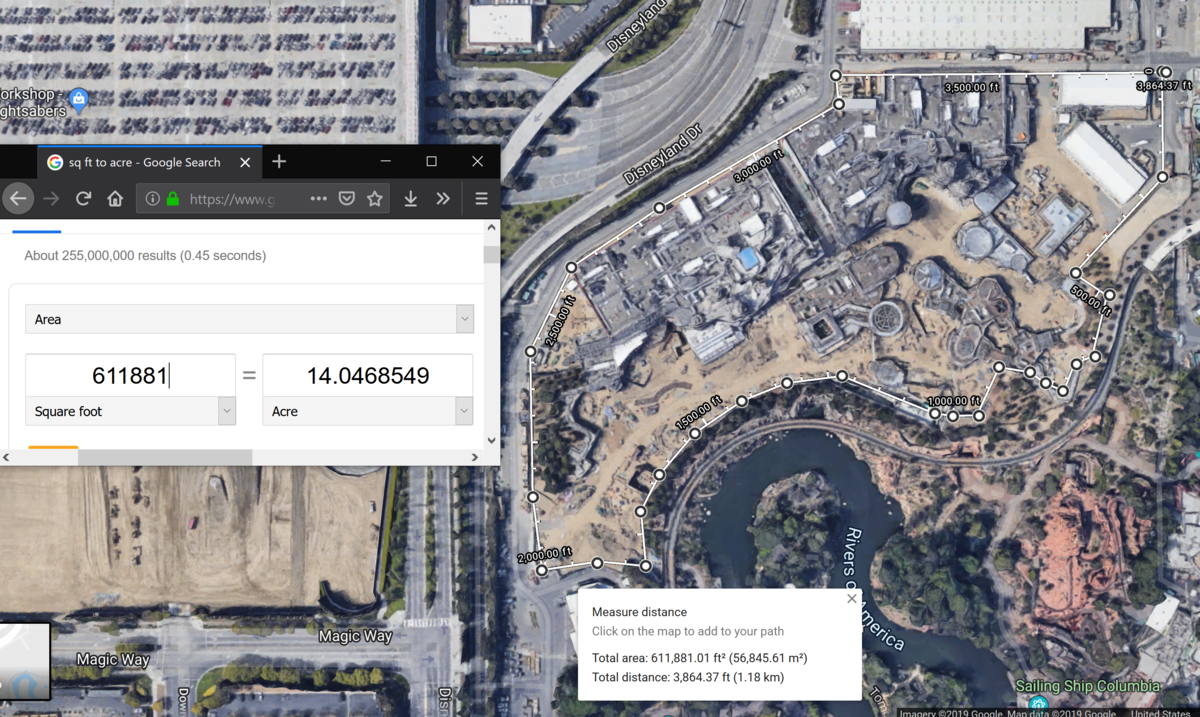The image size is (1200, 717).
Task: Click the 14.0468549 acre result field
Action: point(368,376)
